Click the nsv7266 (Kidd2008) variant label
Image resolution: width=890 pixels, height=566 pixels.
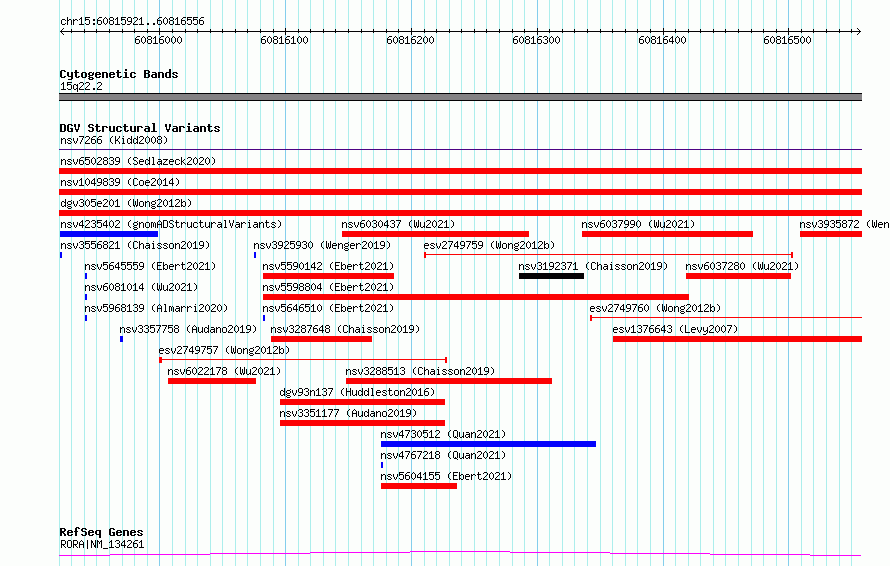pyautogui.click(x=114, y=140)
